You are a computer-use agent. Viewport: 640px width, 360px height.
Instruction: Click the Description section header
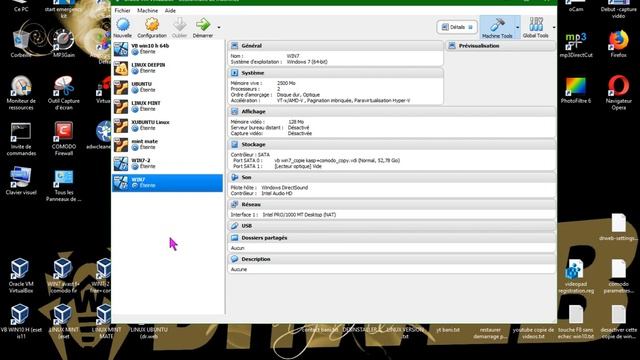click(x=392, y=259)
